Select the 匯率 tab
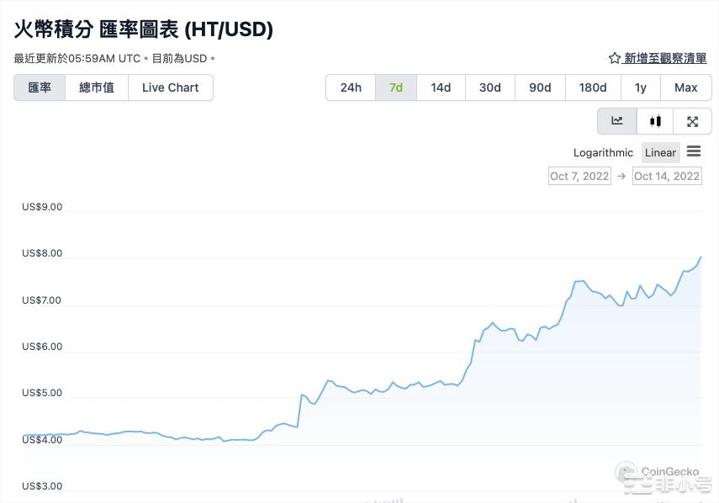 click(x=40, y=88)
